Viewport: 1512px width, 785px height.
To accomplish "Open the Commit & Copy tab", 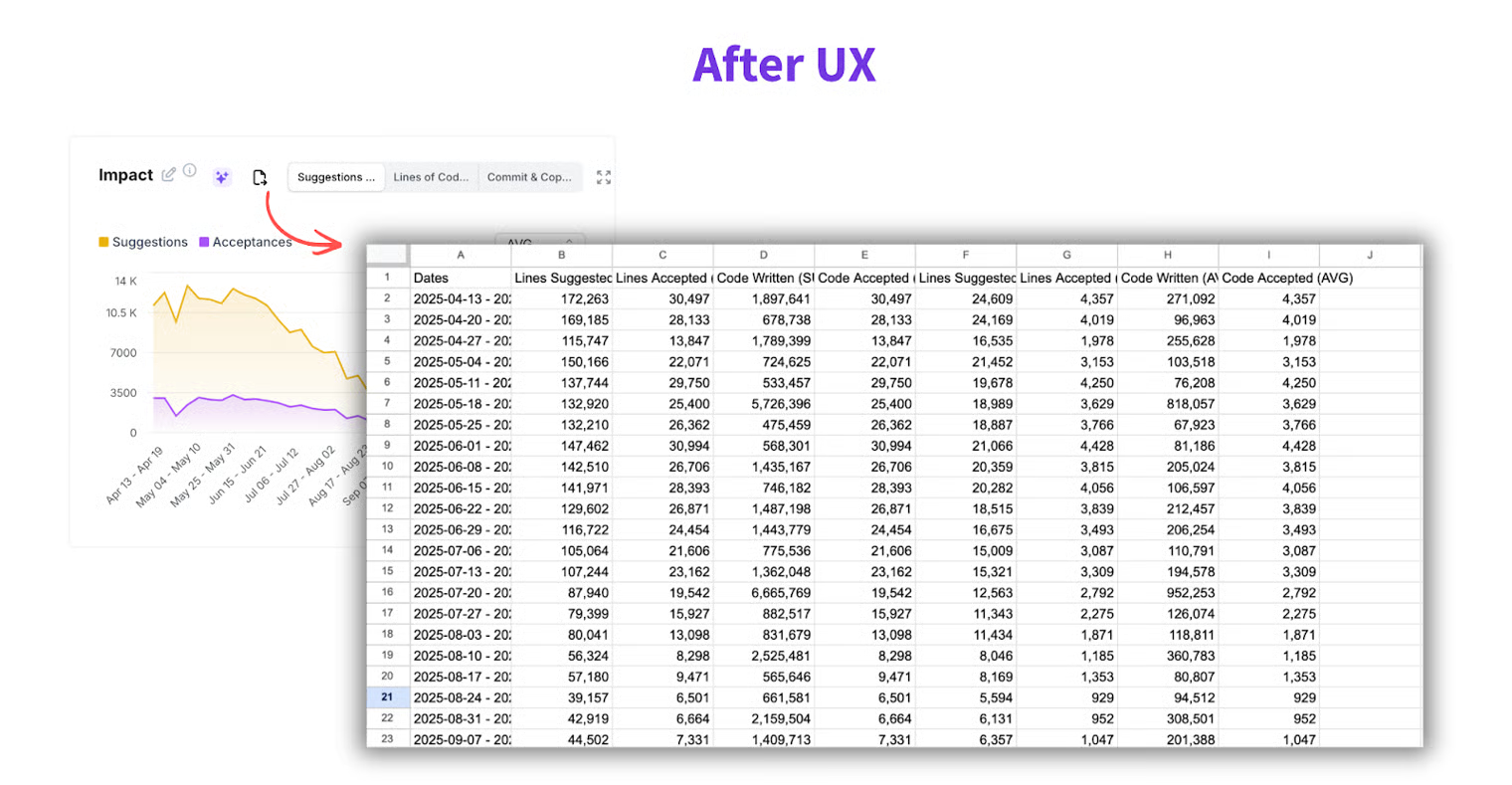I will click(x=529, y=177).
